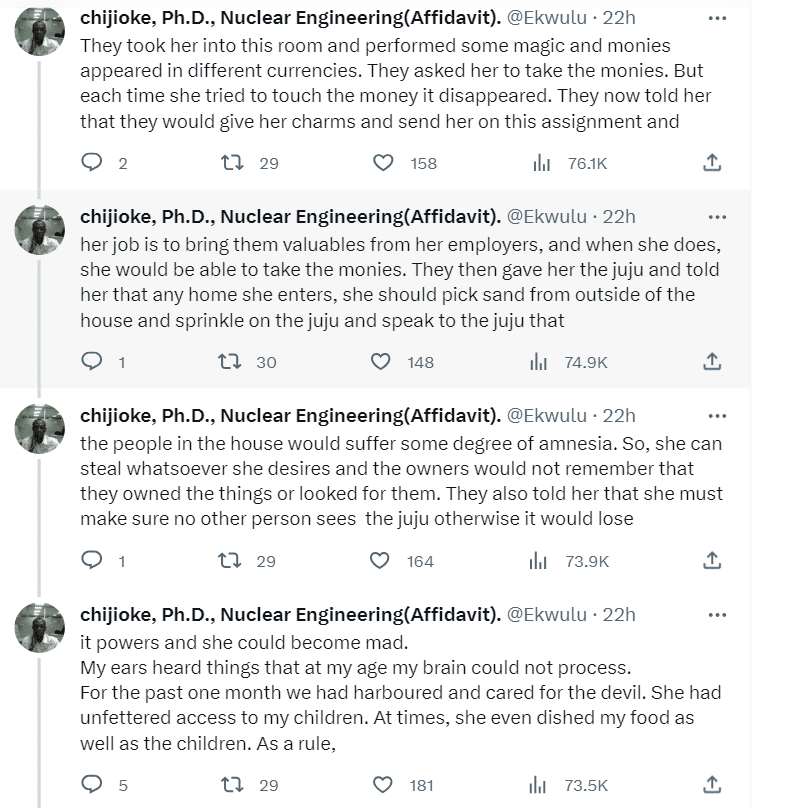Like the tweet with 164 likes
This screenshot has width=787, height=808.
380,560
